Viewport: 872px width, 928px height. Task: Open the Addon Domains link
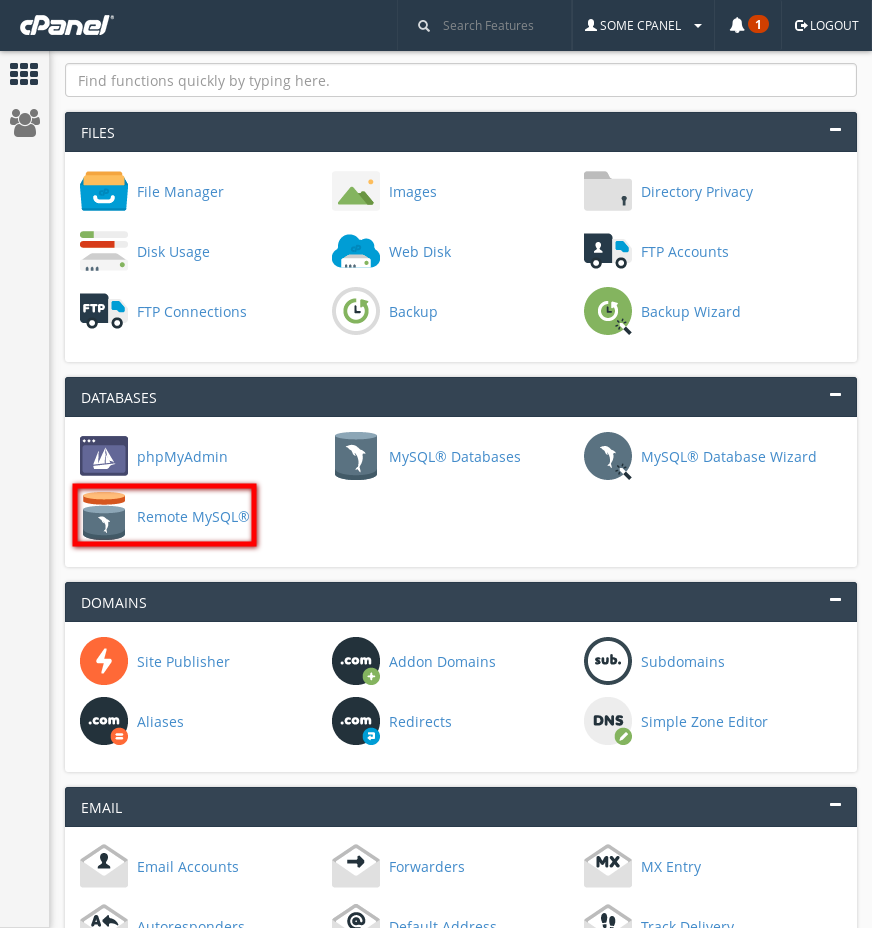[442, 662]
